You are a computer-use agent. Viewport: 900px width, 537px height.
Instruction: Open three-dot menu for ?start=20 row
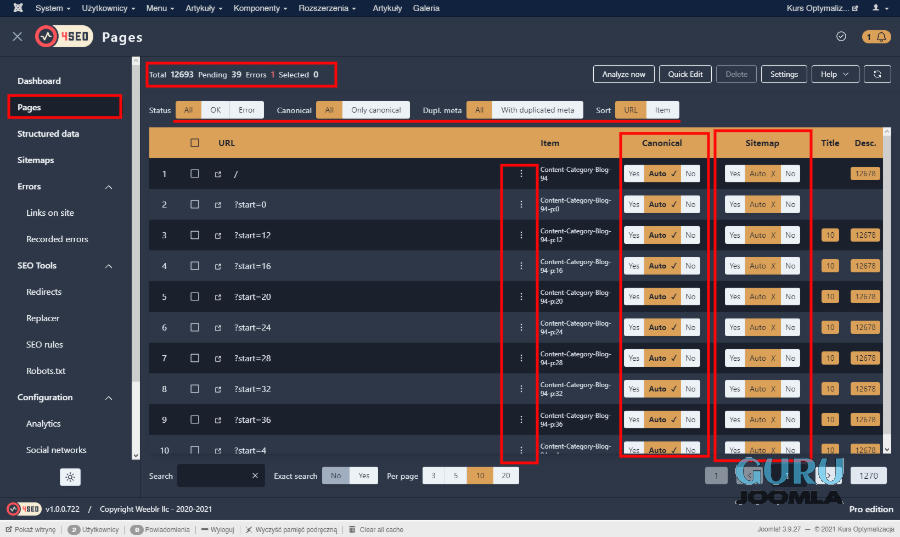(x=521, y=297)
